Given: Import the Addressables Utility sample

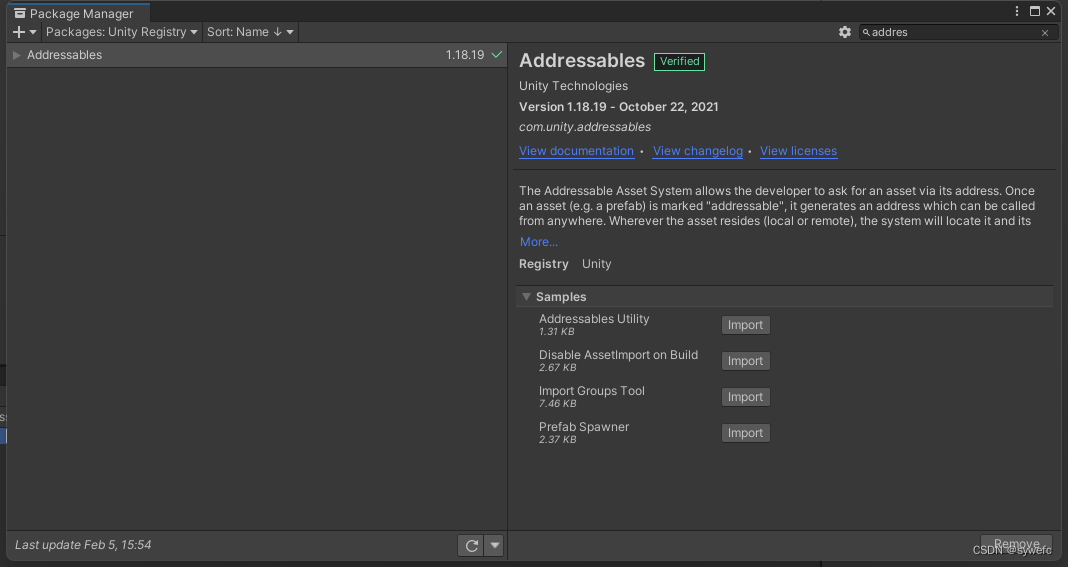Looking at the screenshot, I should 746,325.
